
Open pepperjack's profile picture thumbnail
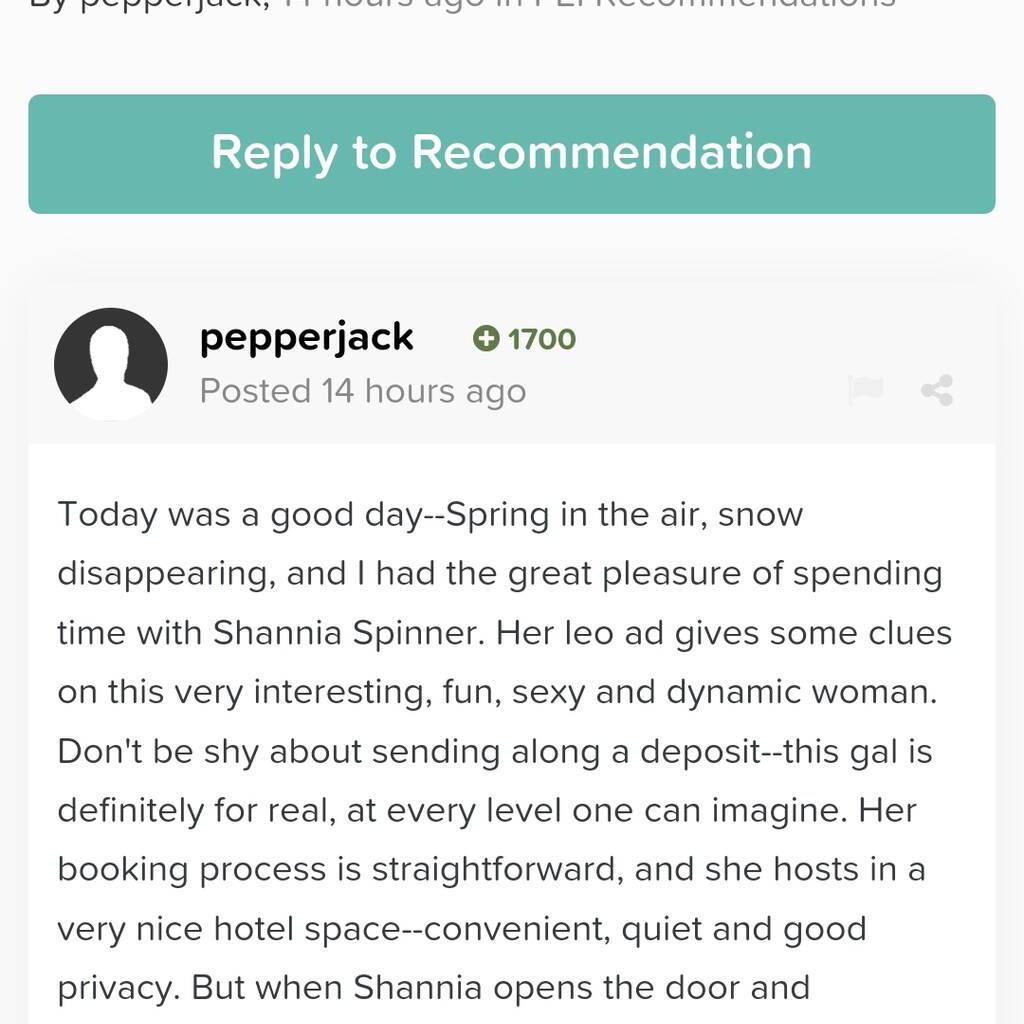111,364
